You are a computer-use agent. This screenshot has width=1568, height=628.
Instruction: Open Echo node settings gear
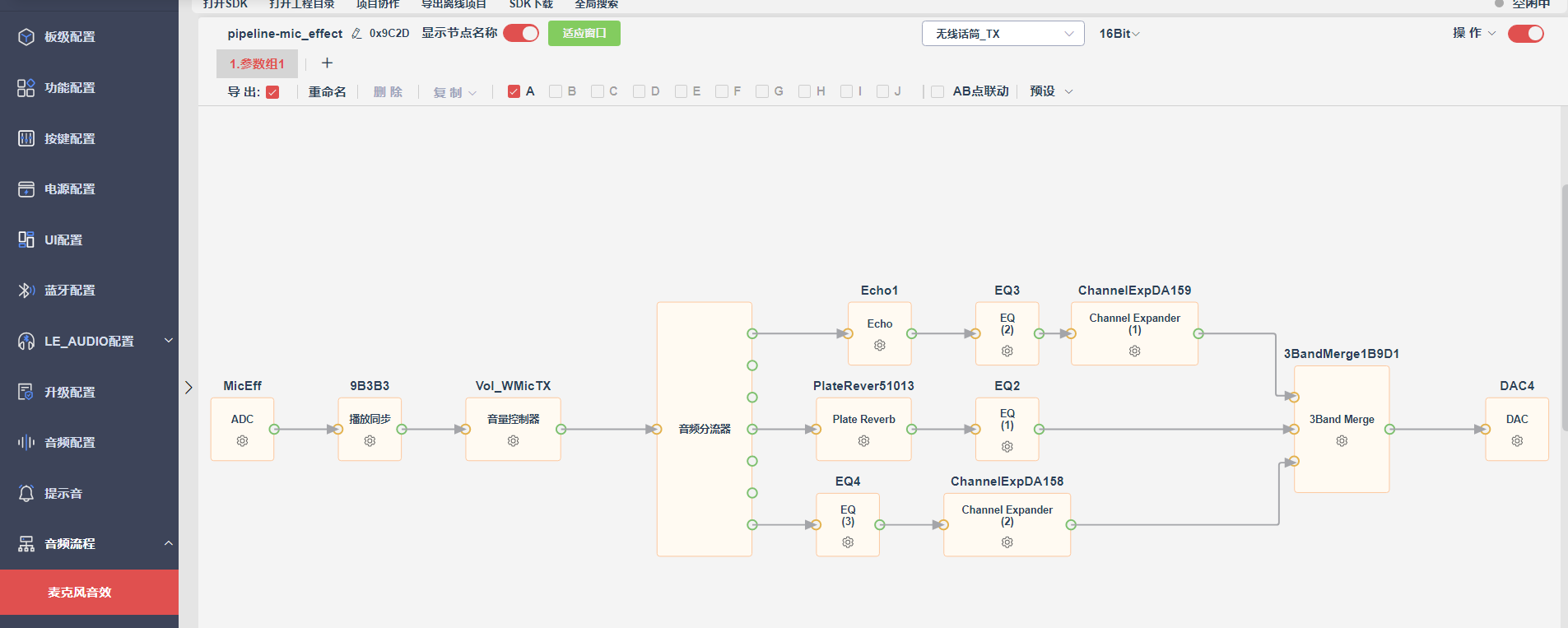[879, 346]
